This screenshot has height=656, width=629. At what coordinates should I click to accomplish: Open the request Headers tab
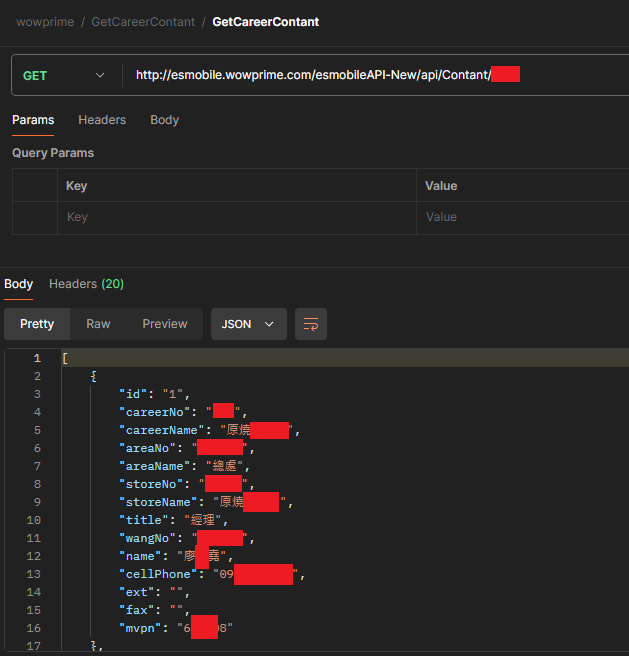point(102,120)
